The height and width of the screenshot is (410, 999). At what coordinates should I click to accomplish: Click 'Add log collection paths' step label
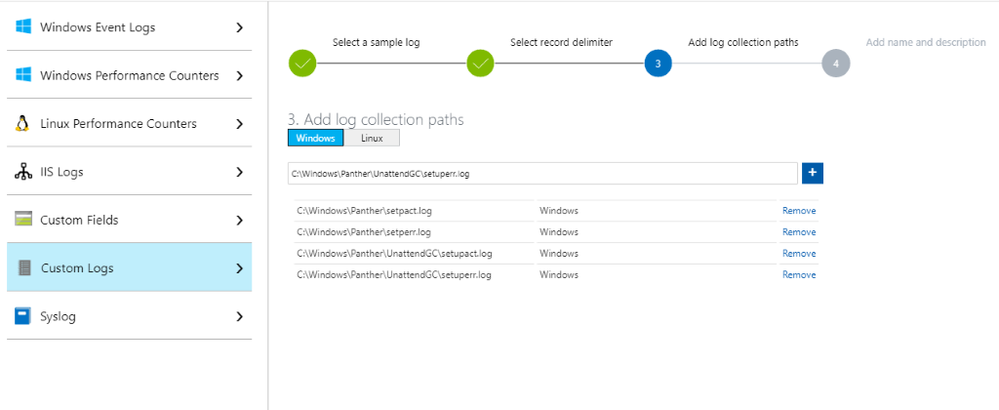coord(743,43)
